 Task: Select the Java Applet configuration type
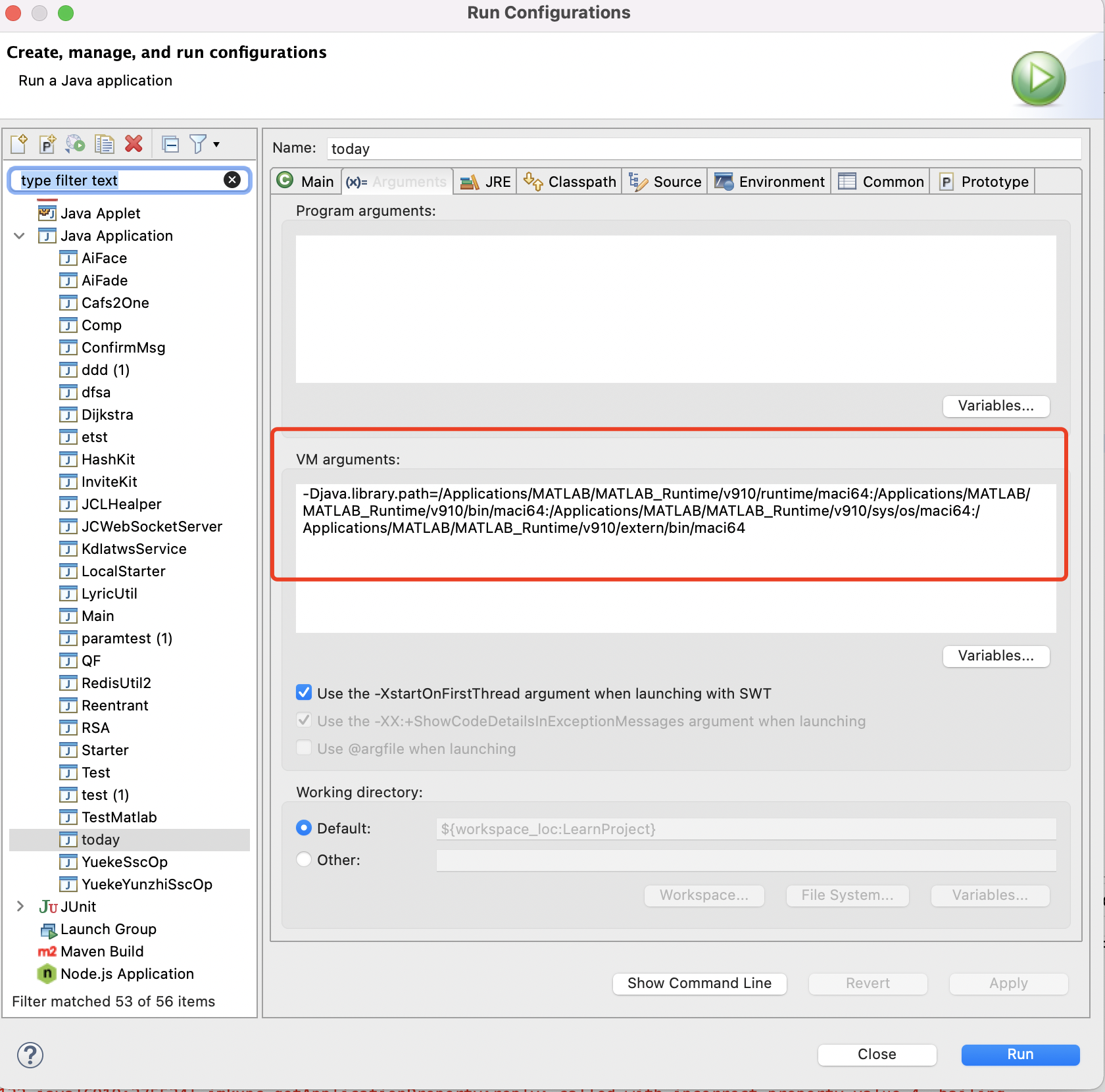coord(89,213)
